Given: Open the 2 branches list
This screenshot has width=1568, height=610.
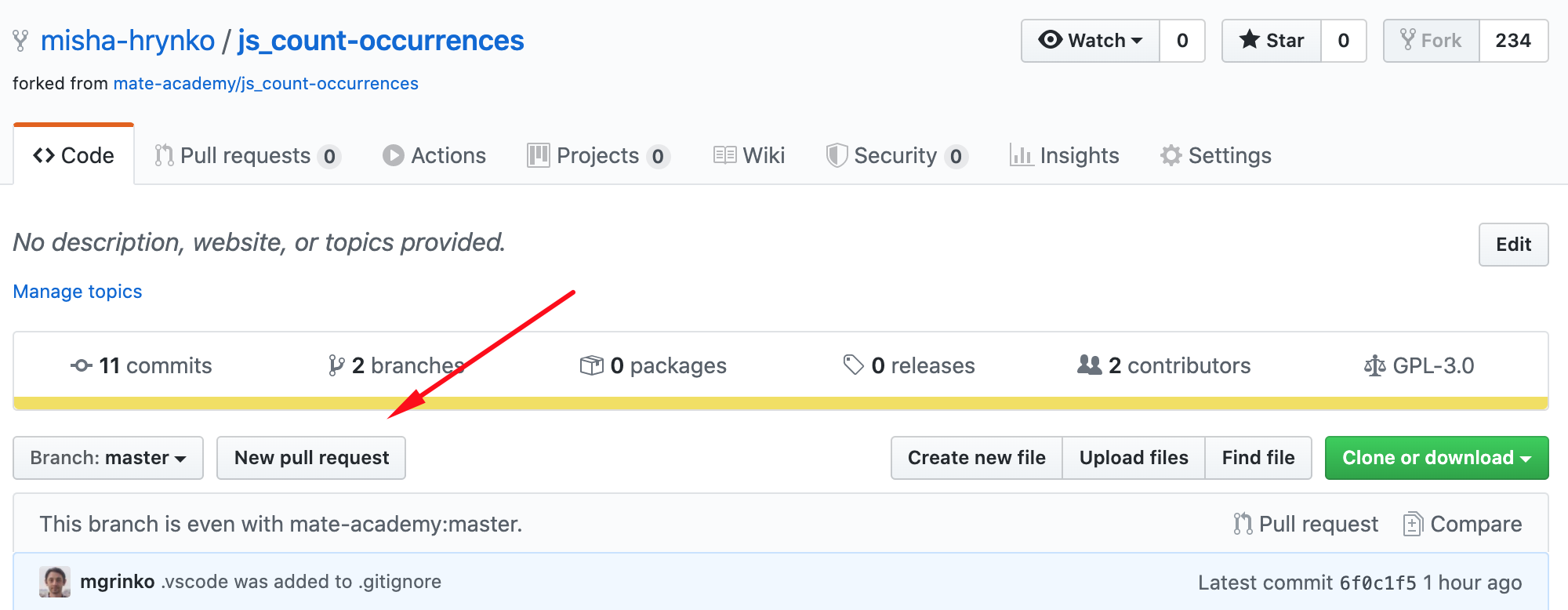Looking at the screenshot, I should tap(397, 365).
